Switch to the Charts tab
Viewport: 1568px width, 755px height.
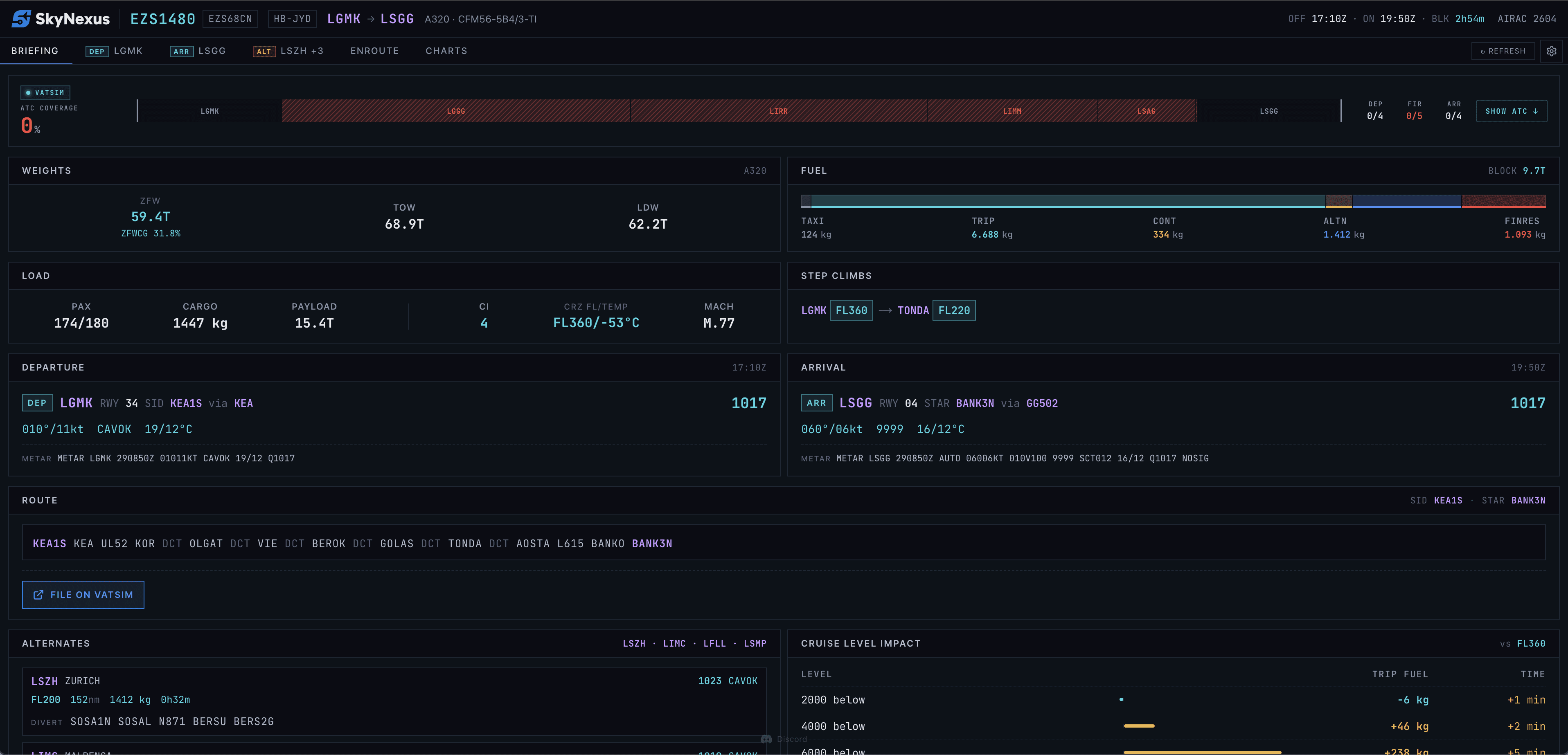(x=446, y=51)
